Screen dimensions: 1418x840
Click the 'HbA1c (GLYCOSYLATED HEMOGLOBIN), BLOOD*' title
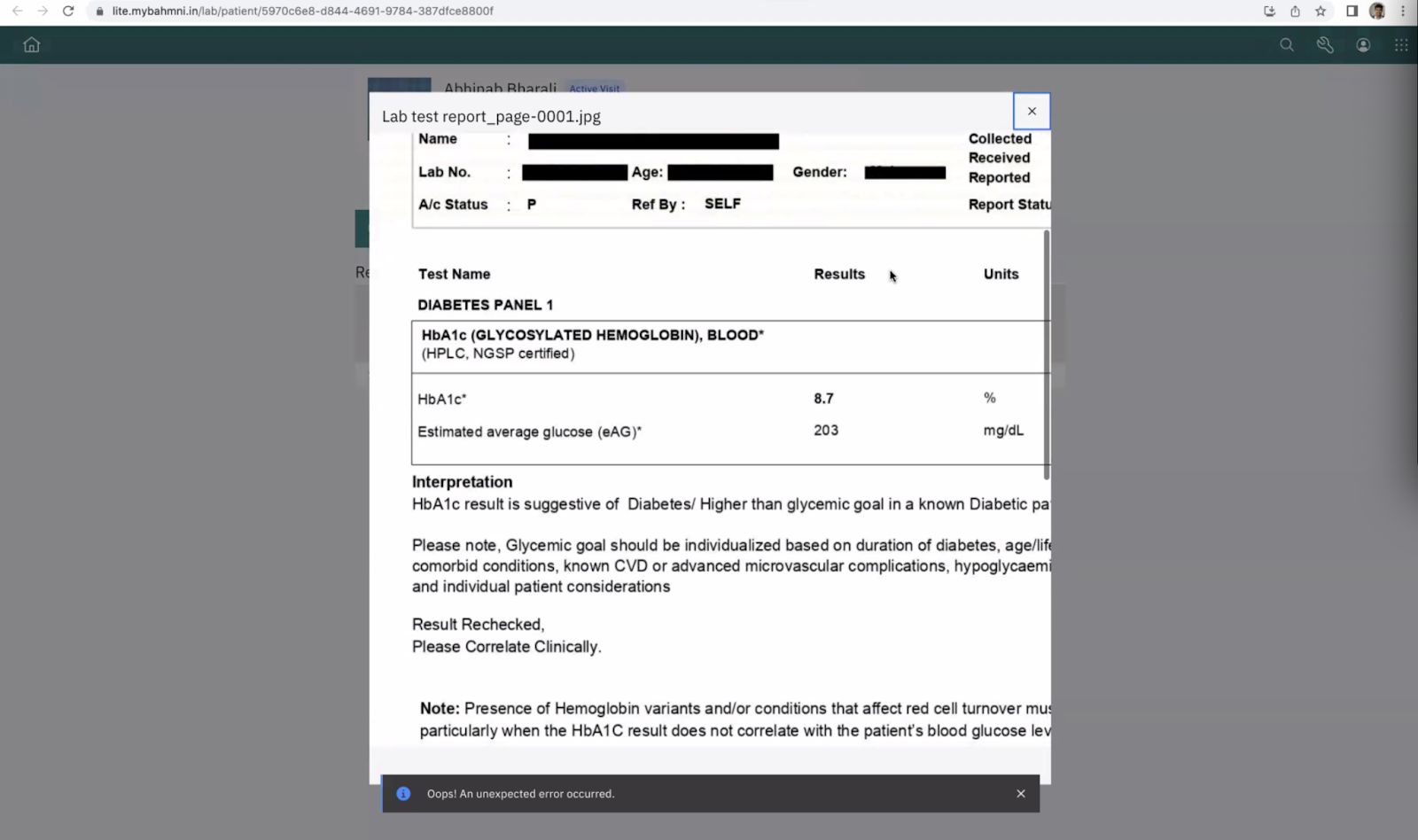tap(593, 335)
